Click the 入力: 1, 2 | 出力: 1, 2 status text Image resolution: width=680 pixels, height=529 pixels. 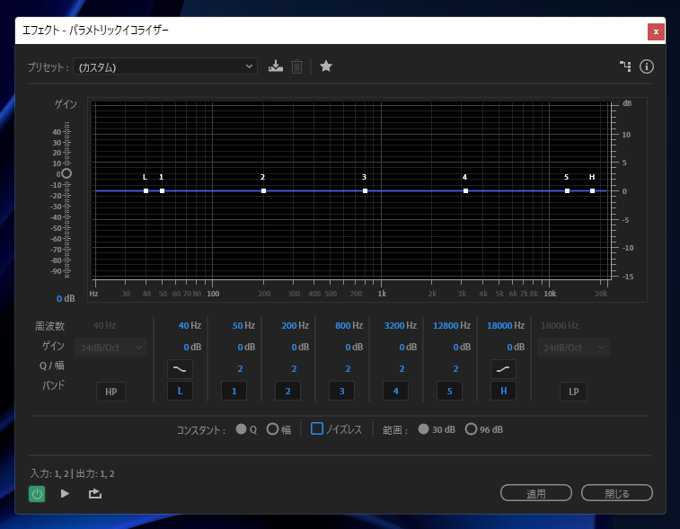point(72,473)
